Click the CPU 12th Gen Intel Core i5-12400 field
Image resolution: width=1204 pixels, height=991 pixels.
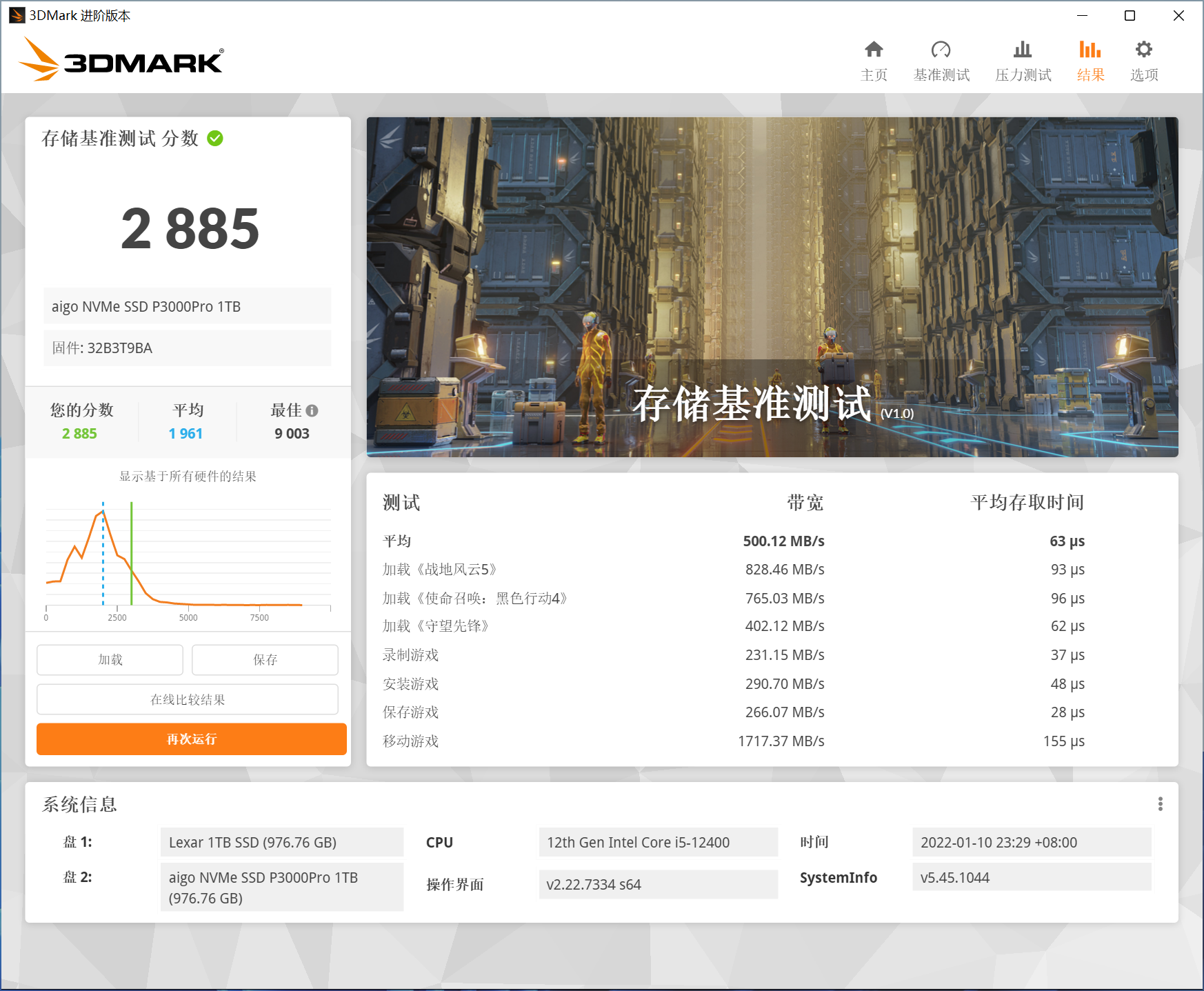click(659, 842)
